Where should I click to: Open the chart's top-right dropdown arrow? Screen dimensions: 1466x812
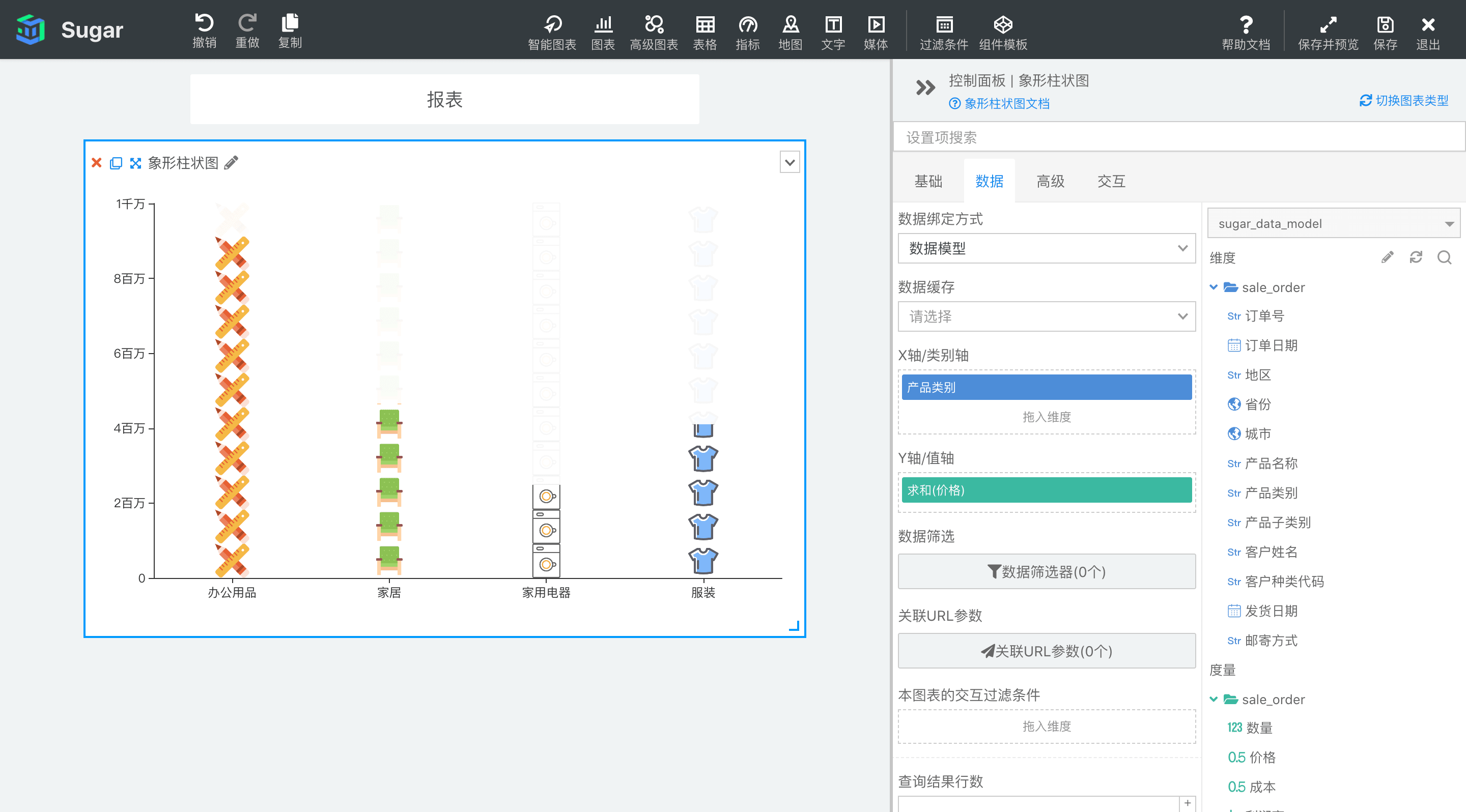(x=790, y=163)
